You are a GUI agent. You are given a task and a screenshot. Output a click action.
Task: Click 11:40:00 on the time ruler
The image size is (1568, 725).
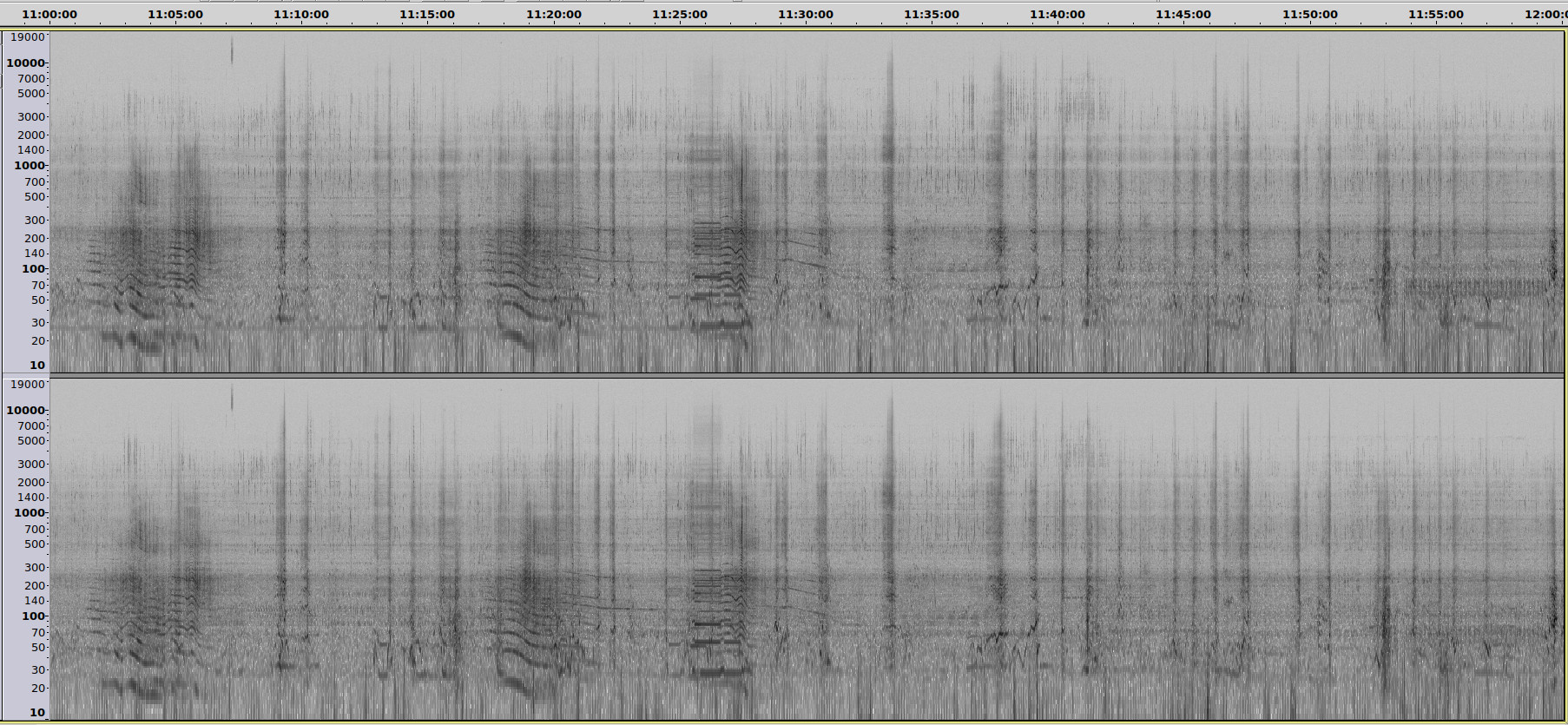[x=1057, y=15]
